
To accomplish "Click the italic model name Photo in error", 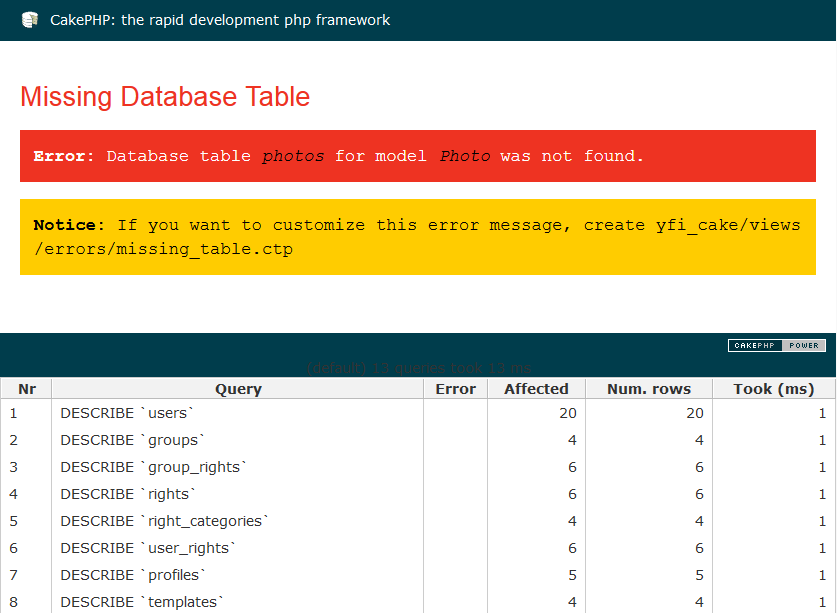I will click(465, 156).
